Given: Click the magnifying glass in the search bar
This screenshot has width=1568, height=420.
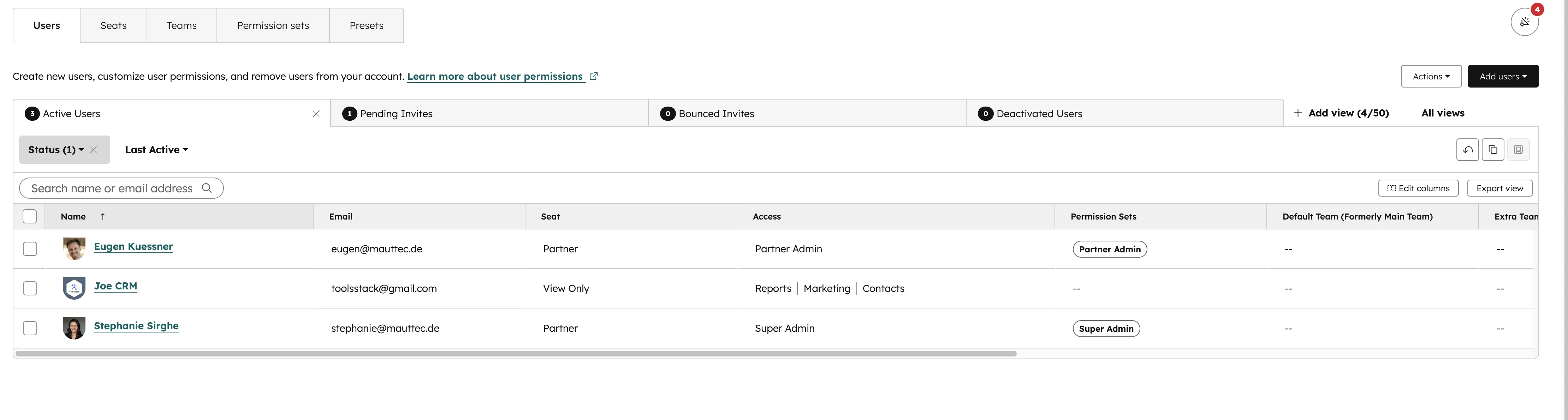Looking at the screenshot, I should pos(207,188).
